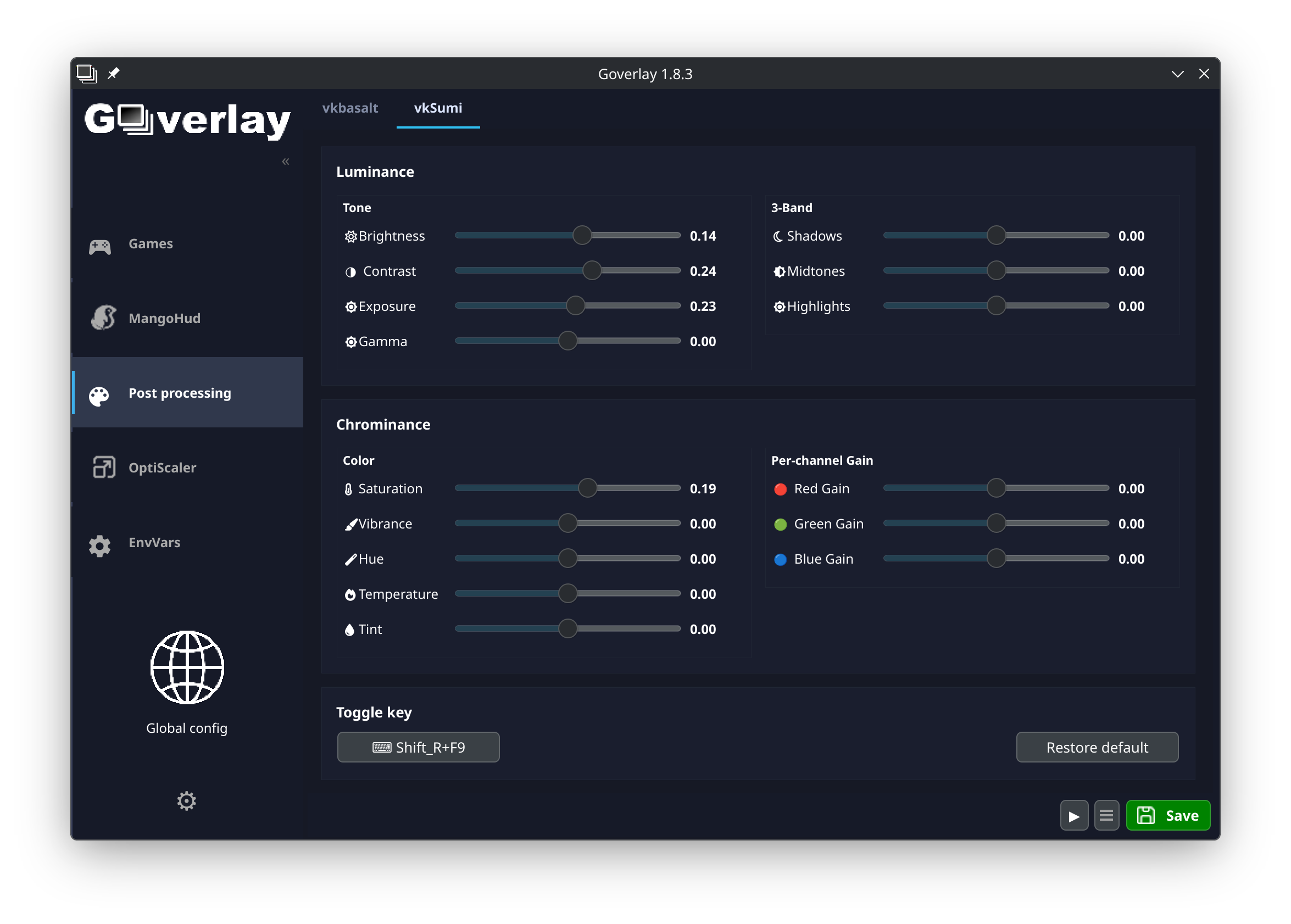
Task: Click the Saturation slider knob
Action: [587, 488]
